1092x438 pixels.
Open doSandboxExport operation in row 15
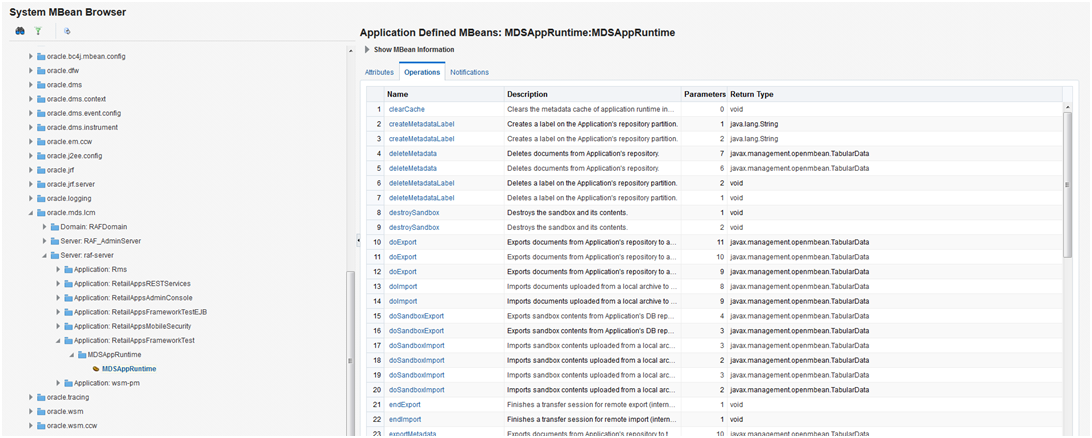(x=416, y=316)
